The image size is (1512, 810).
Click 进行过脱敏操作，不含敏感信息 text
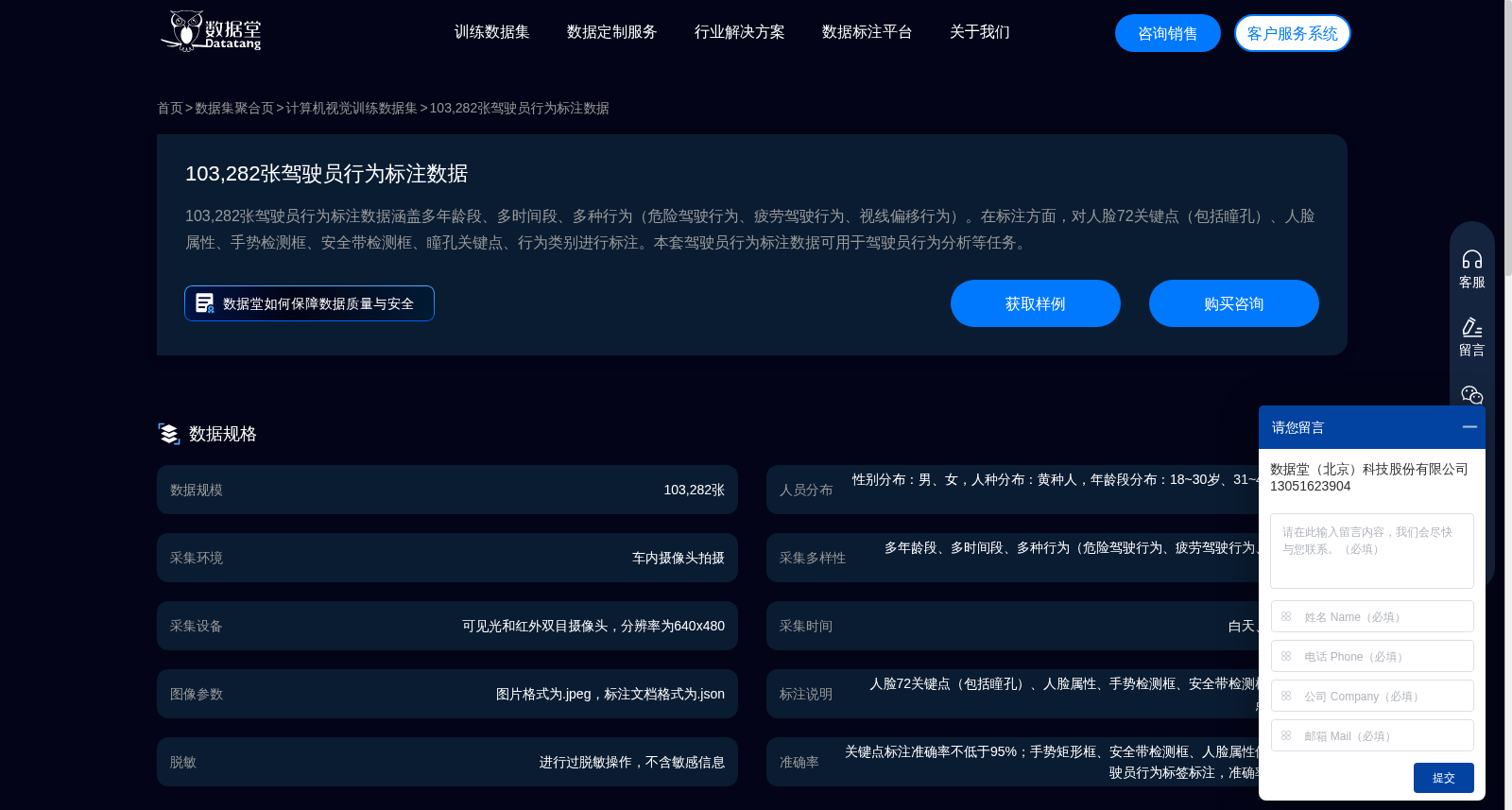click(x=632, y=762)
